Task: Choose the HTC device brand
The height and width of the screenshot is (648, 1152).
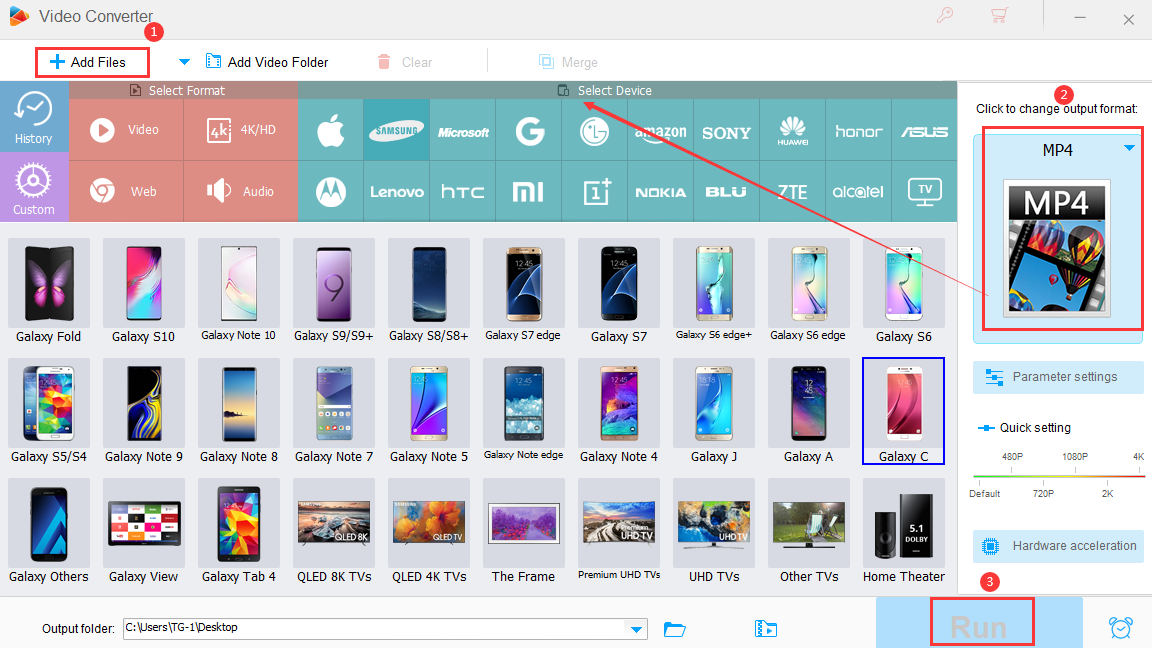Action: 463,191
